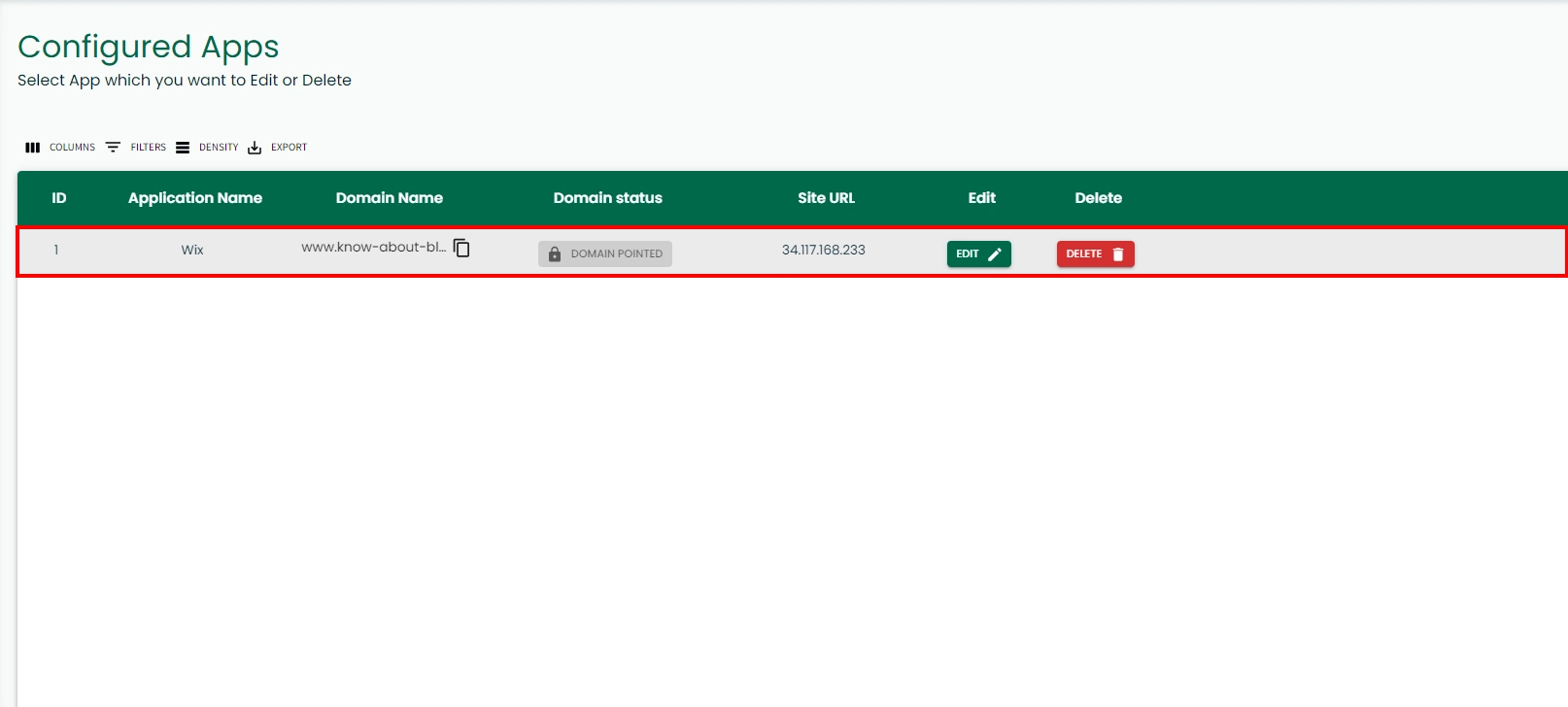This screenshot has height=707, width=1568.
Task: Change table Density setting
Action: pos(207,148)
